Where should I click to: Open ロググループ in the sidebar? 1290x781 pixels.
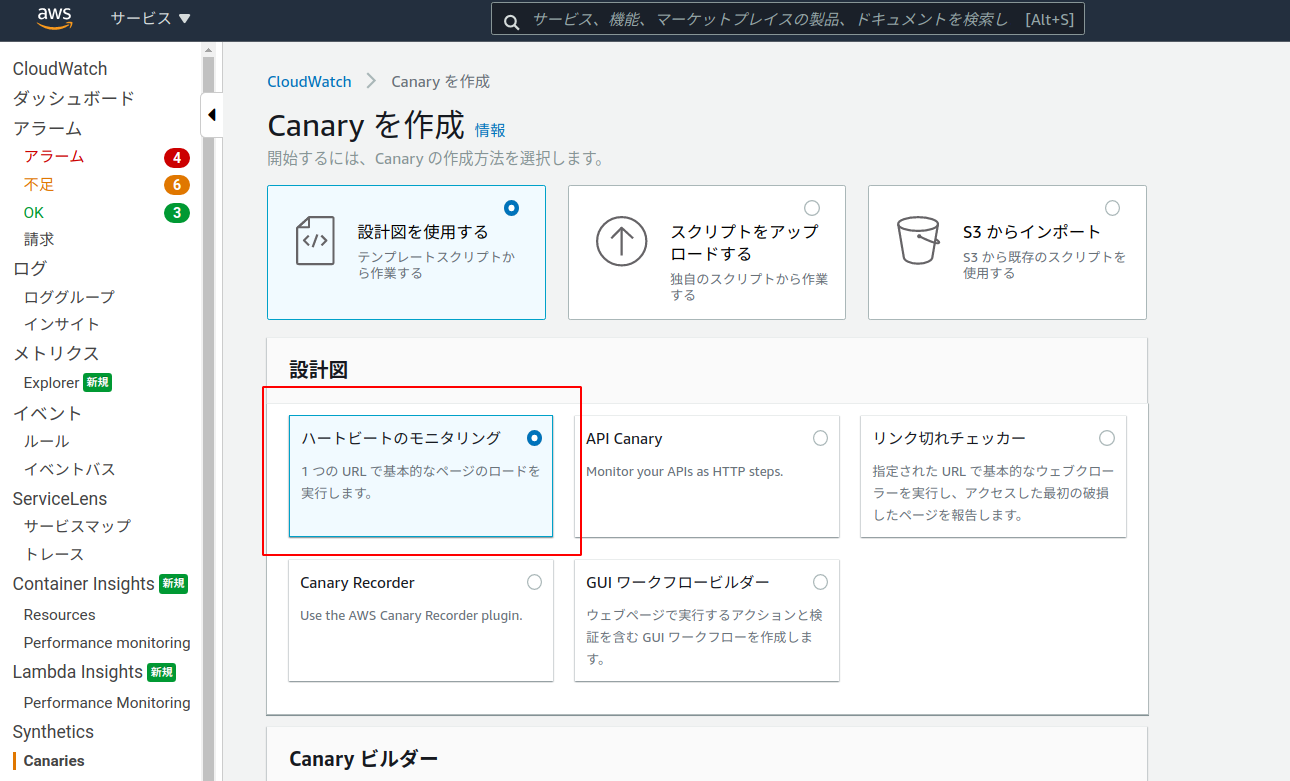[x=69, y=297]
